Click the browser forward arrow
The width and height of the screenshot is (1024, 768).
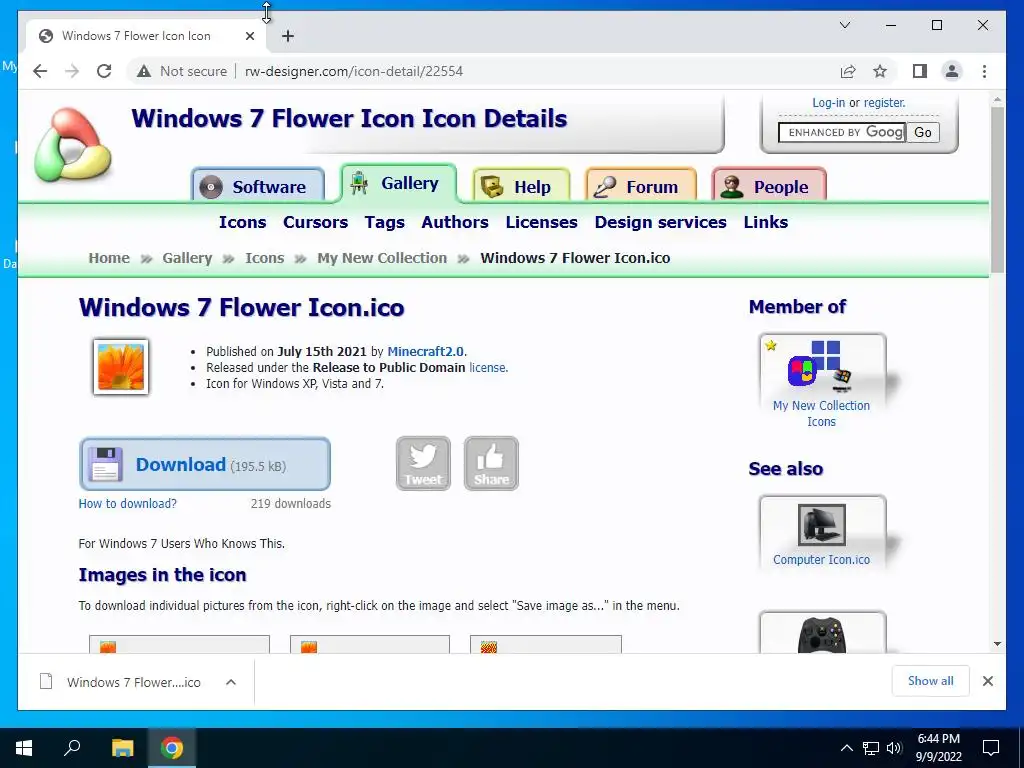click(72, 71)
